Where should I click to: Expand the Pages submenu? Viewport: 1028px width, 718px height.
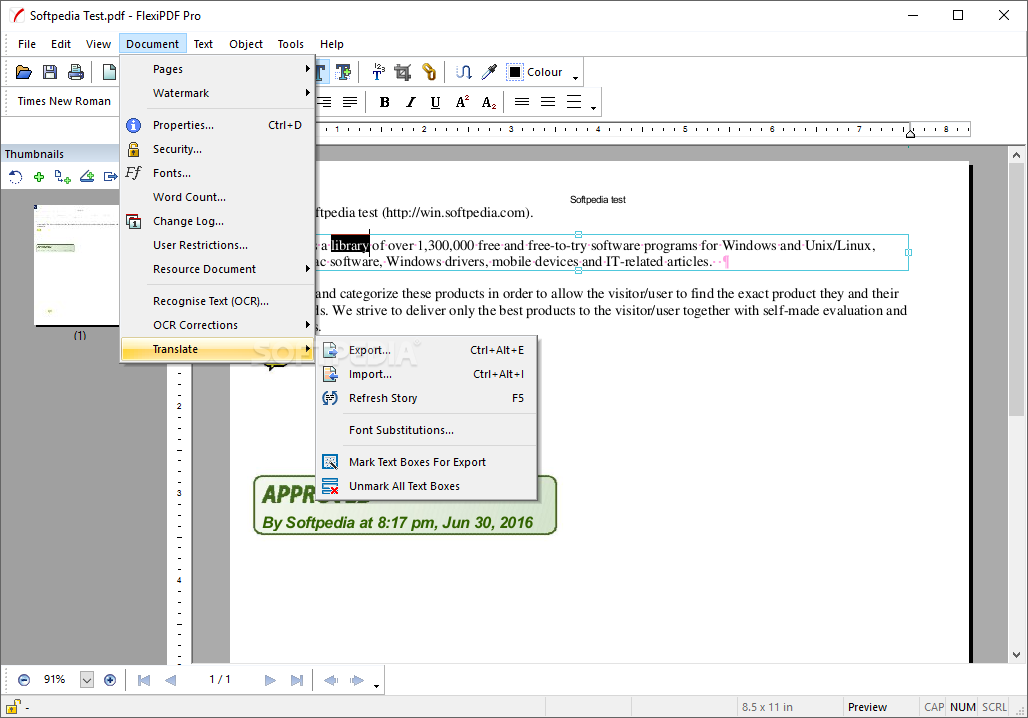tap(218, 69)
